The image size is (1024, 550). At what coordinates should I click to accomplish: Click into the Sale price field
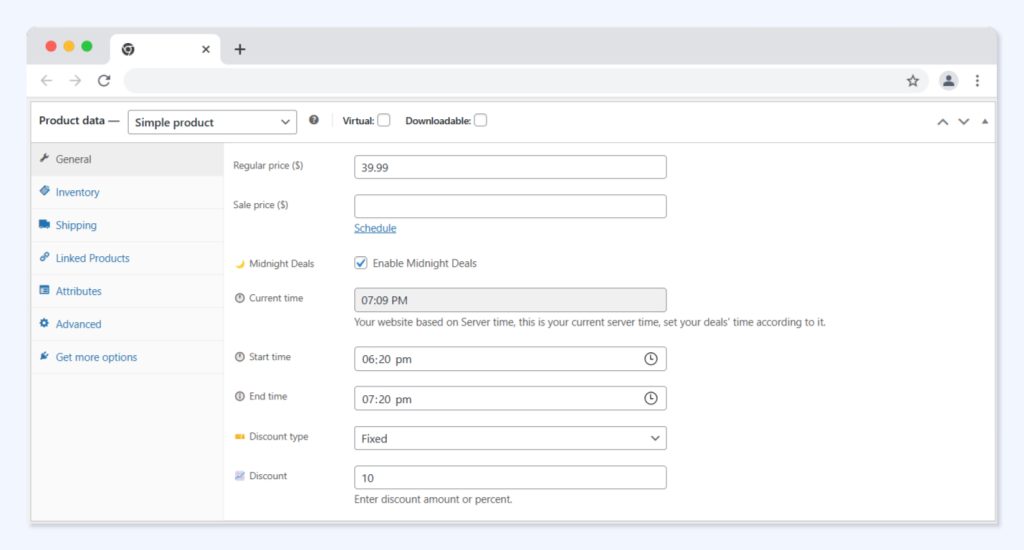tap(510, 206)
